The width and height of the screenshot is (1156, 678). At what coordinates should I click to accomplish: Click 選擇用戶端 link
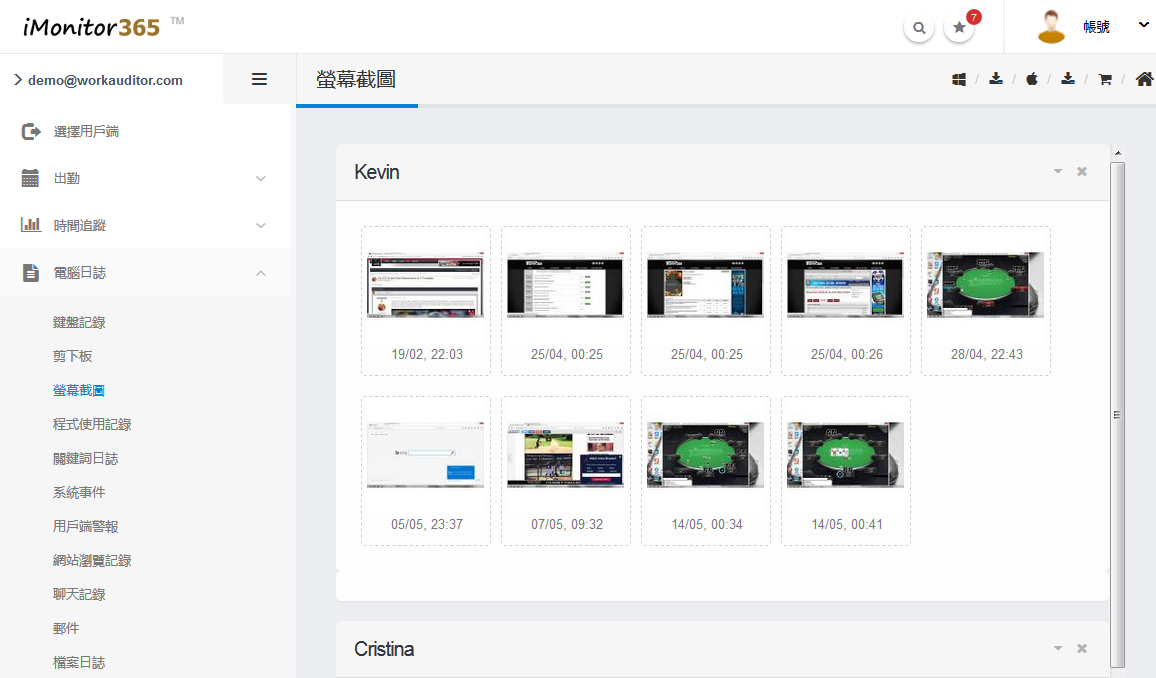(x=86, y=131)
